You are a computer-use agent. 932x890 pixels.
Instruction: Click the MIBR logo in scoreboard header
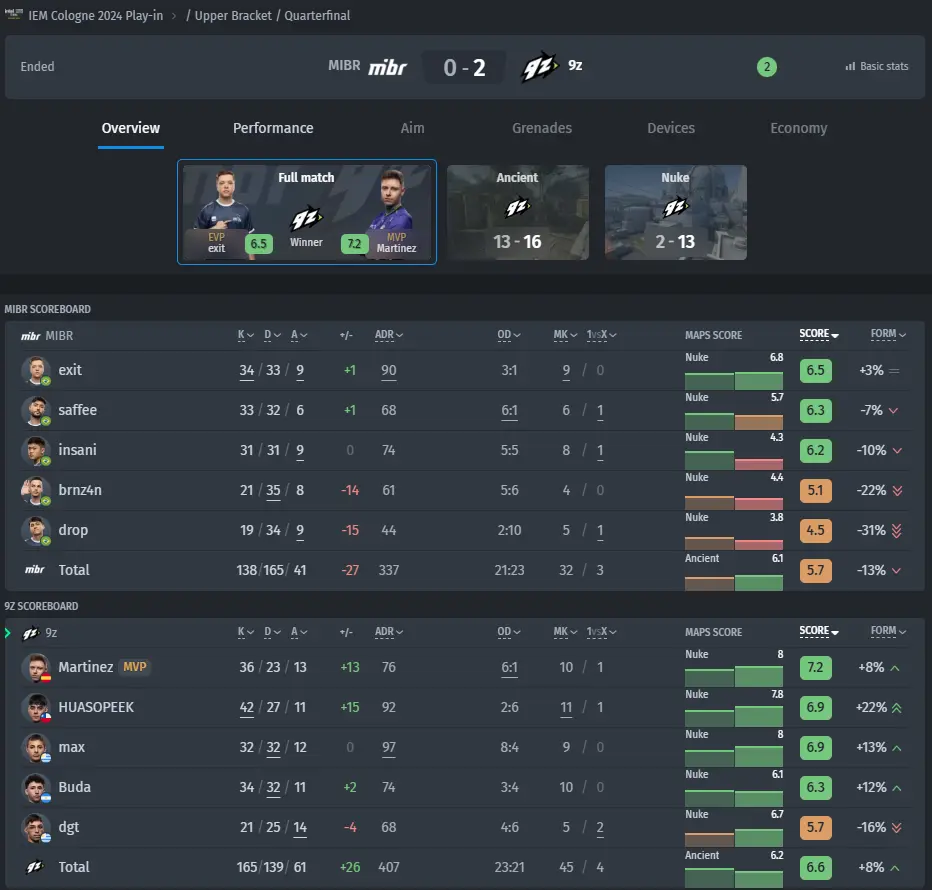[30, 336]
